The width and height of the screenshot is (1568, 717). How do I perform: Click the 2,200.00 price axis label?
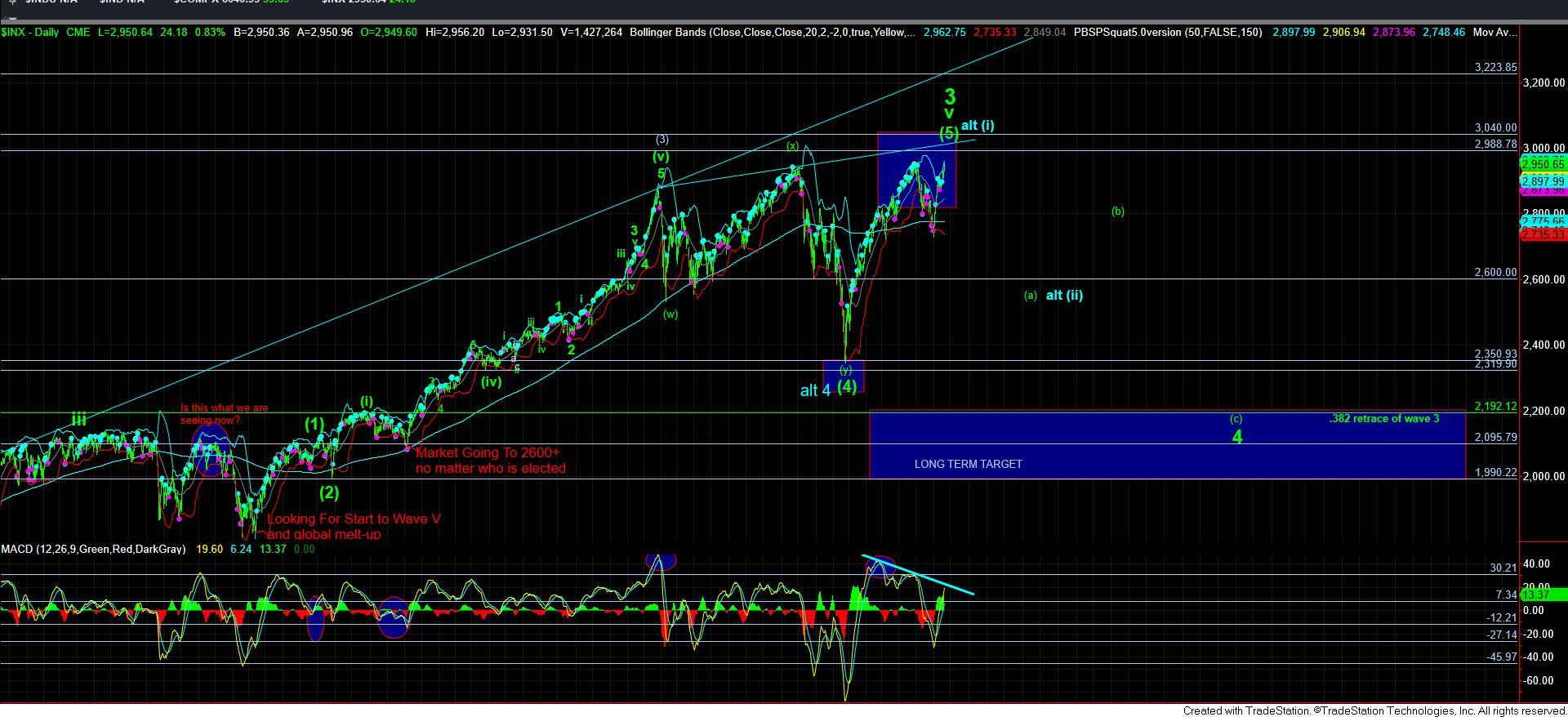pos(1543,411)
